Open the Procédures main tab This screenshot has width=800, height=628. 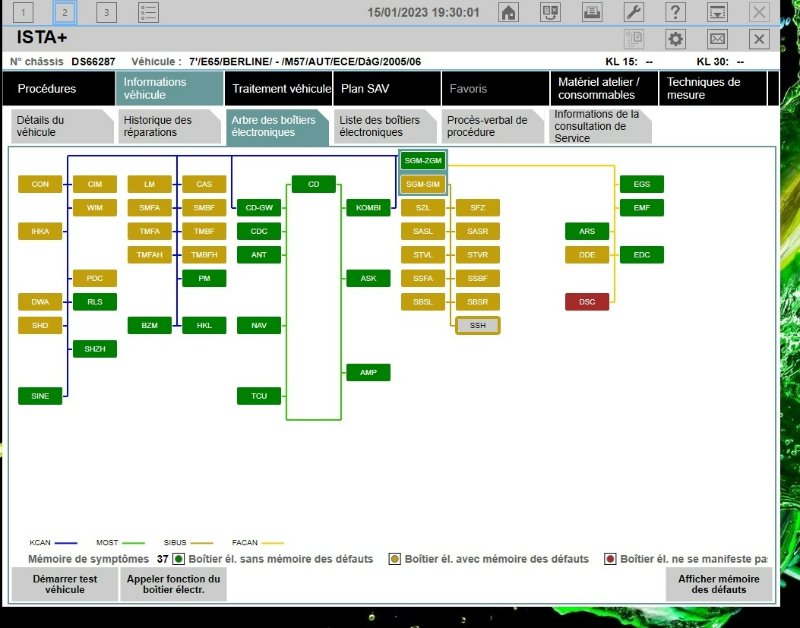pos(59,88)
